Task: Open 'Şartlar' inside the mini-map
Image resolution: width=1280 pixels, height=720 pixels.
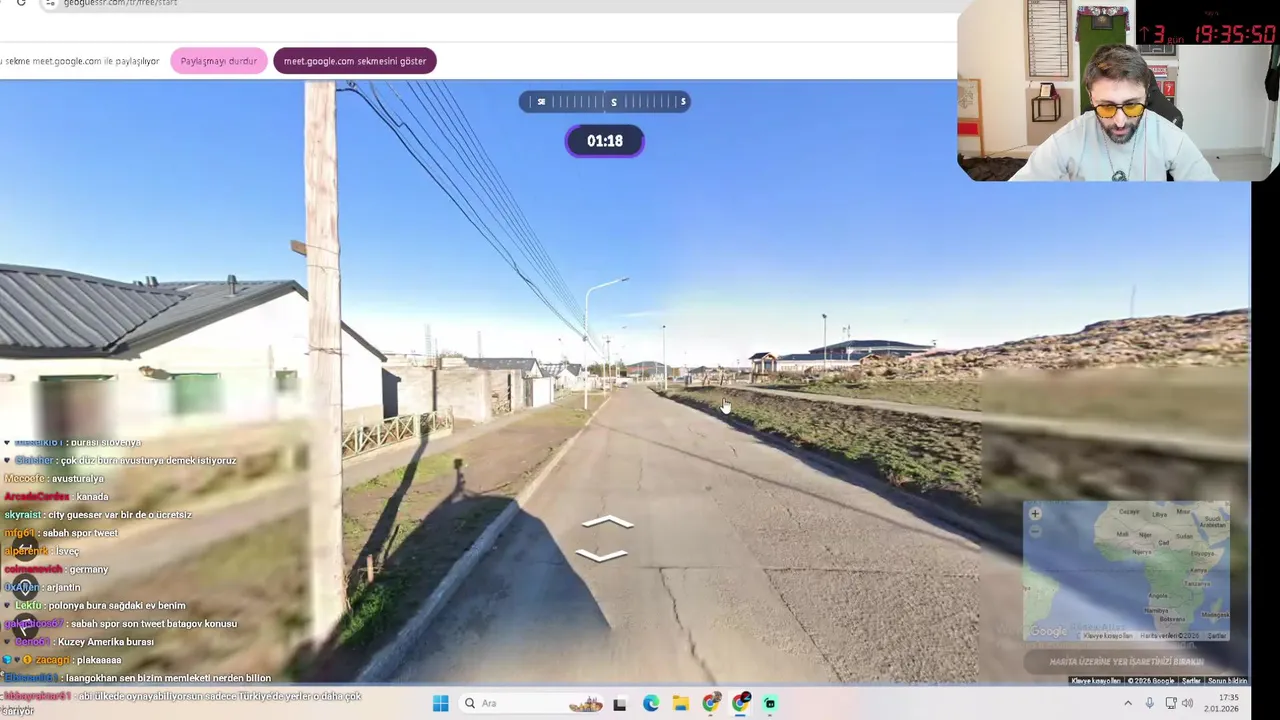Action: (1217, 636)
